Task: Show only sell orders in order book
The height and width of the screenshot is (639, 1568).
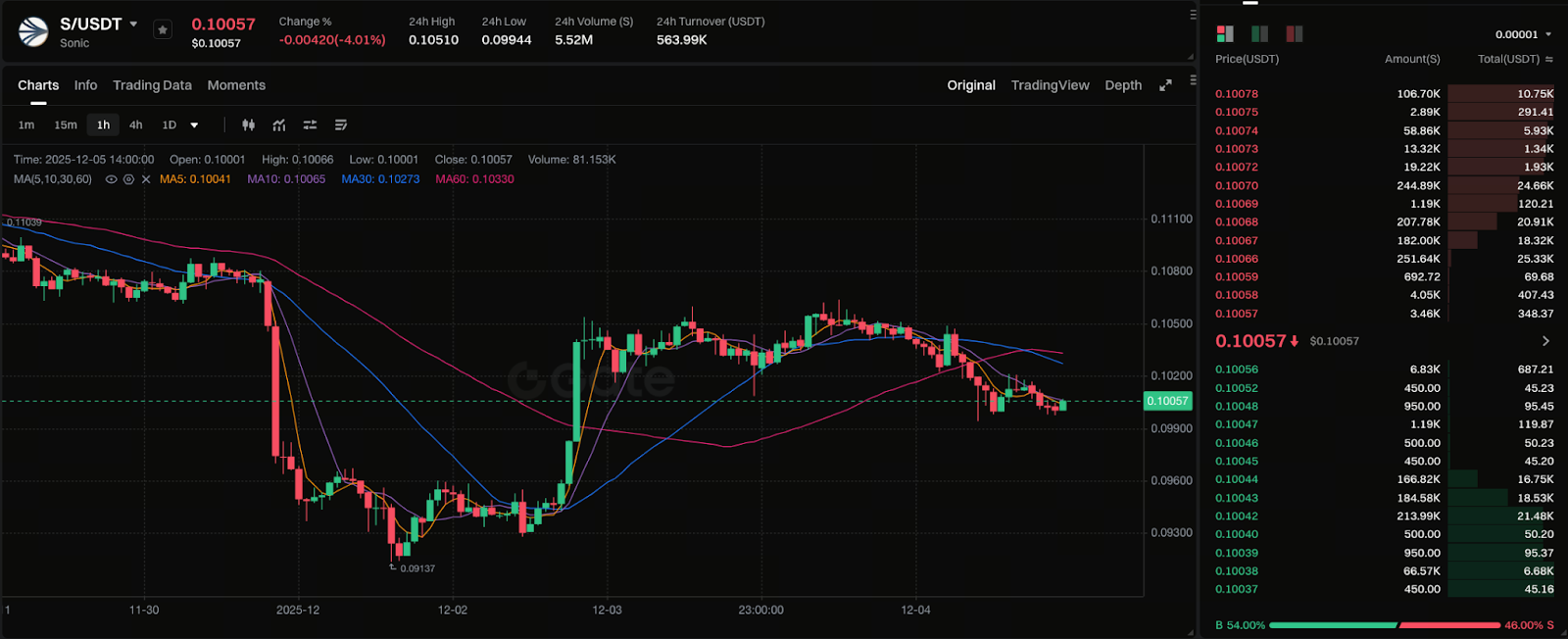Action: pos(1295,34)
